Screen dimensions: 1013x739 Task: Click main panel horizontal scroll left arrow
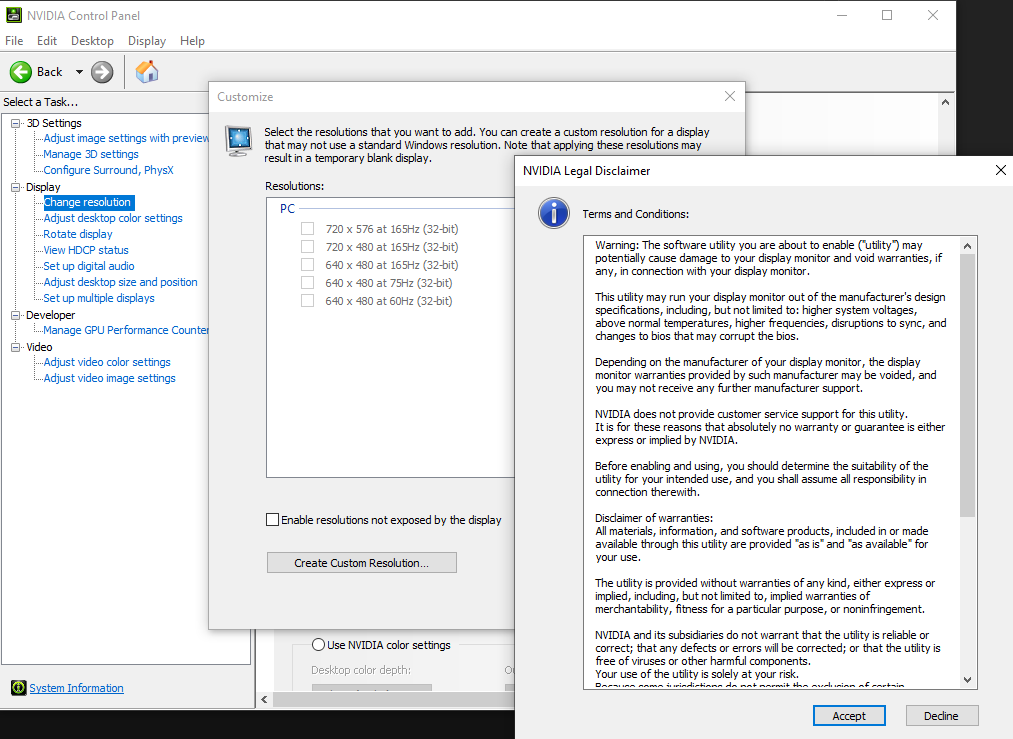[264, 699]
